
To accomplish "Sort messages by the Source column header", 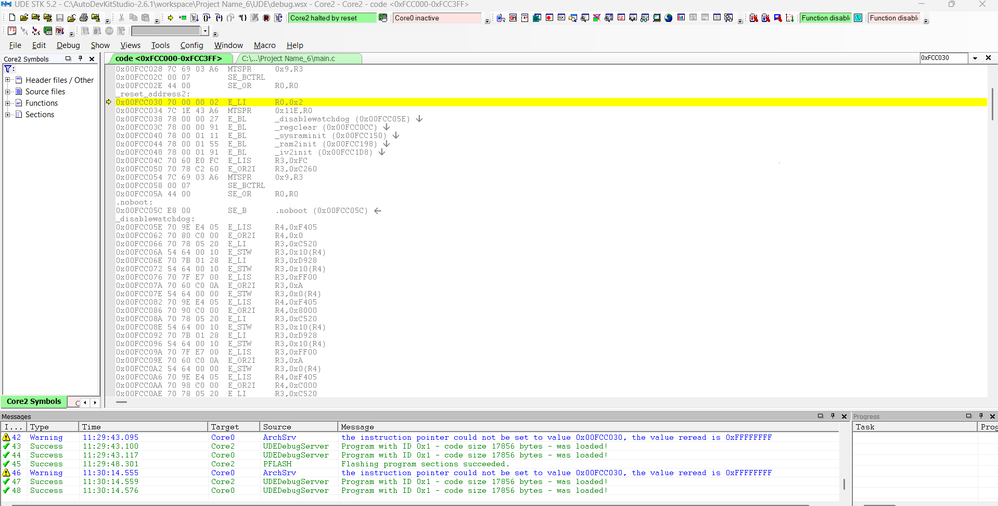I will coord(298,426).
